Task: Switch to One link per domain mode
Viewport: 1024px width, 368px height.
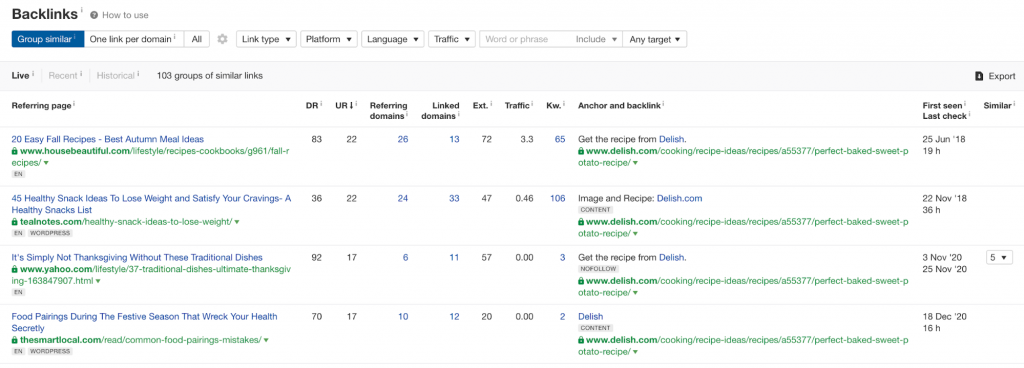Action: click(134, 39)
